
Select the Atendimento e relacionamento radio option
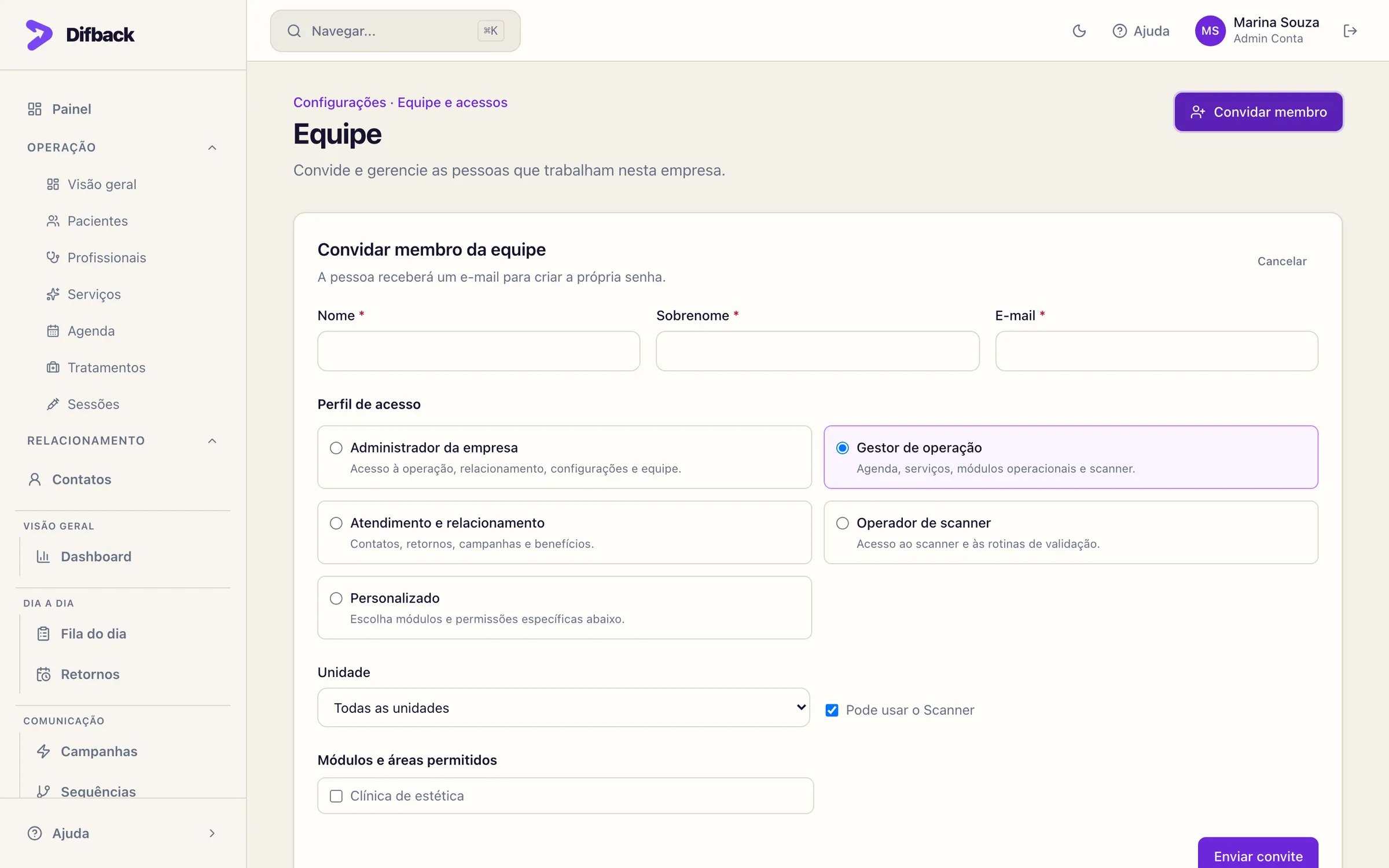[336, 523]
